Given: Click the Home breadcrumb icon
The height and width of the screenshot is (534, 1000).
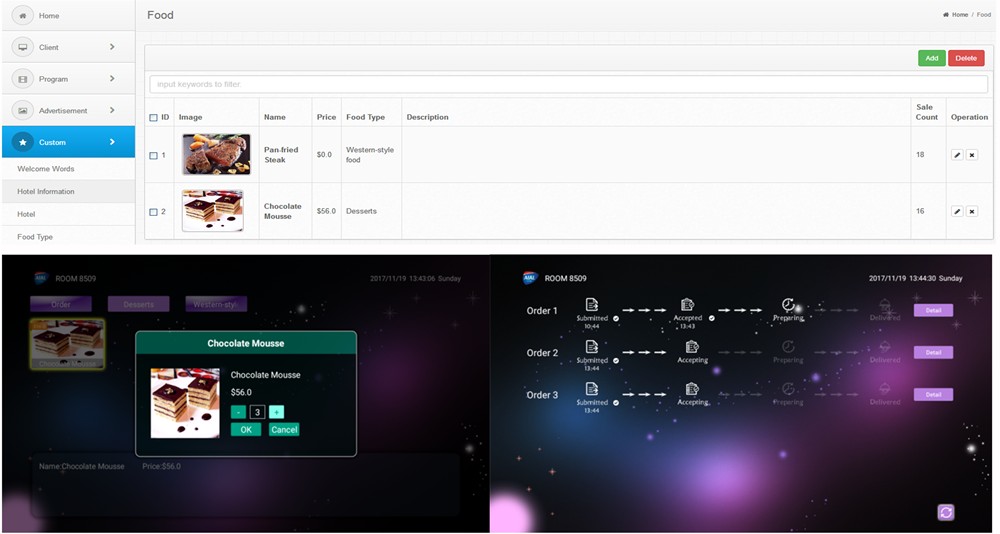Looking at the screenshot, I should (946, 15).
